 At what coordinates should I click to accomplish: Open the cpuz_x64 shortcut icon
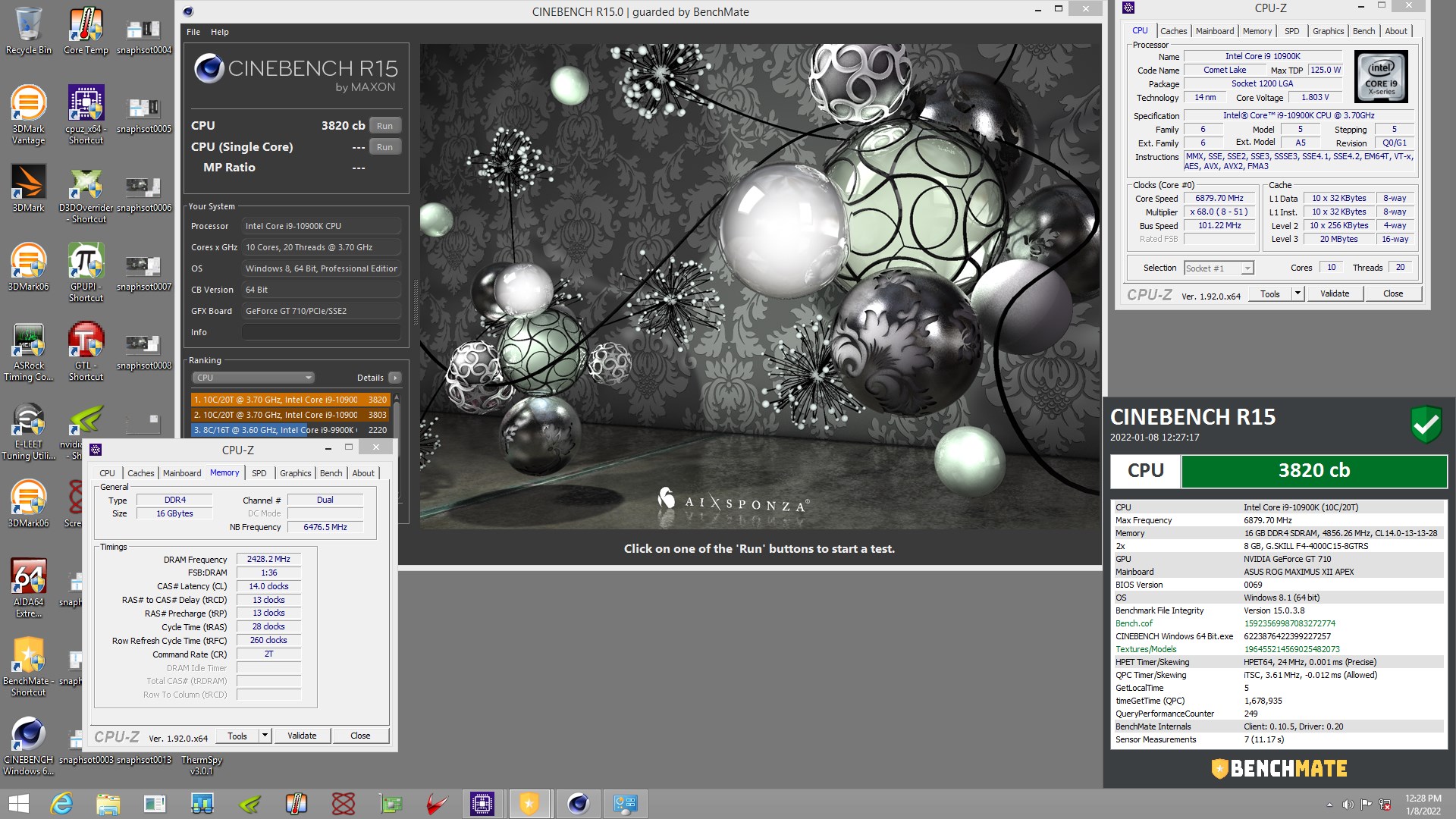[86, 115]
